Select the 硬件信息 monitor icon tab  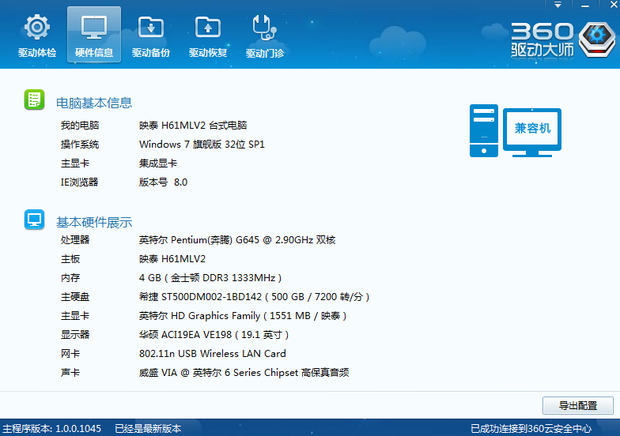point(94,35)
